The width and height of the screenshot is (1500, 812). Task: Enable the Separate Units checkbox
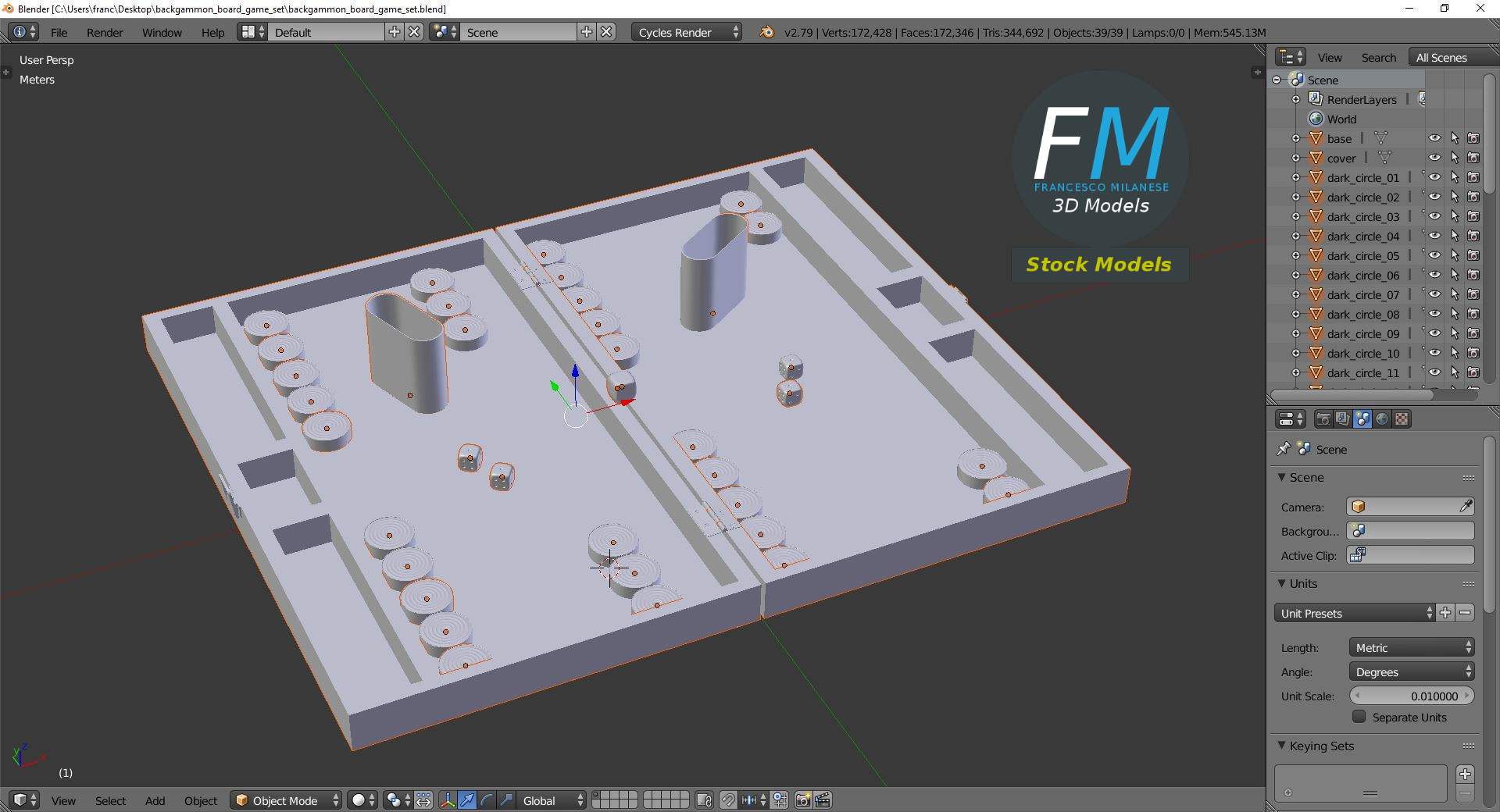pyautogui.click(x=1359, y=717)
